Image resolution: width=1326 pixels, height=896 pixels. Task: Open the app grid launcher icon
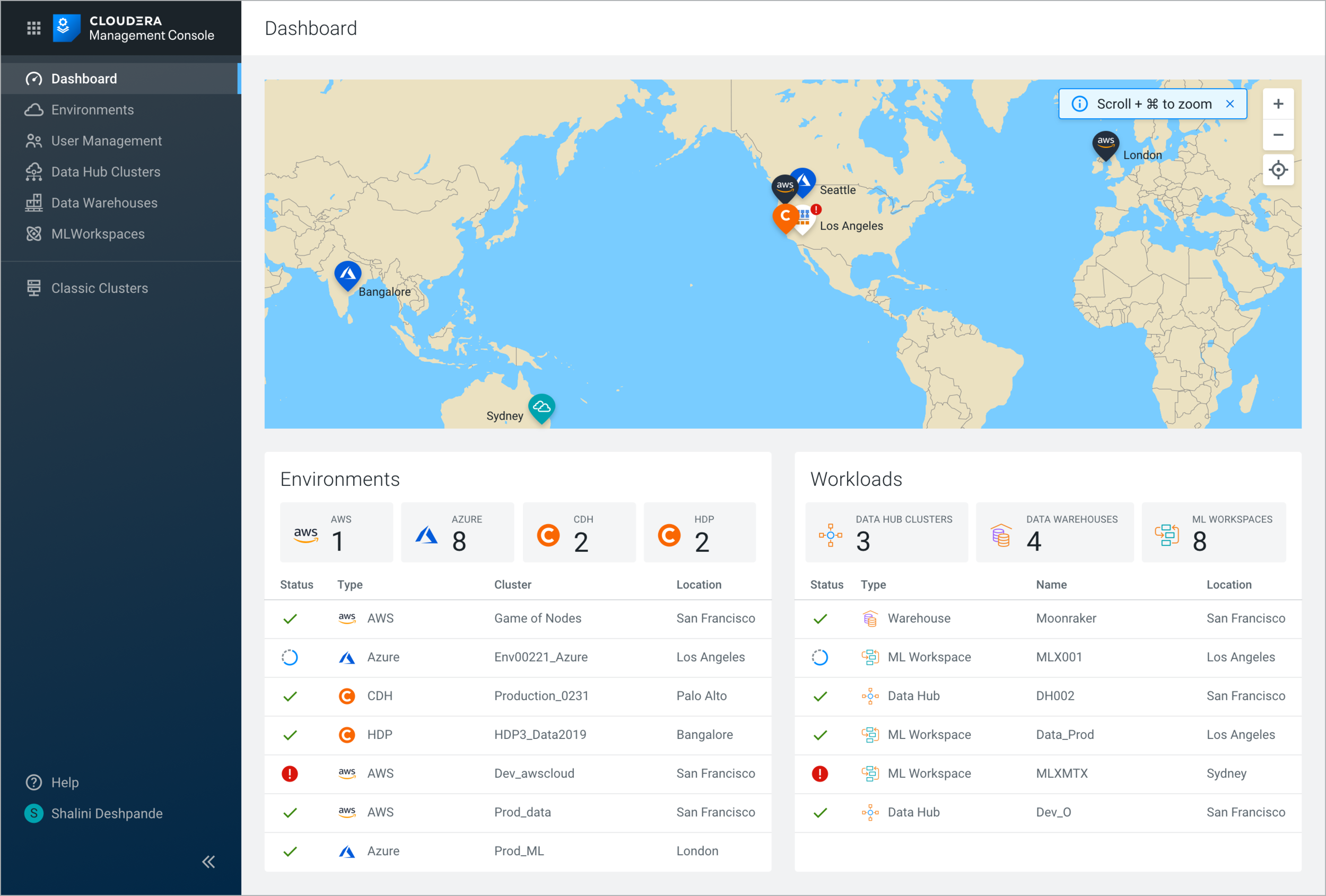[x=33, y=28]
